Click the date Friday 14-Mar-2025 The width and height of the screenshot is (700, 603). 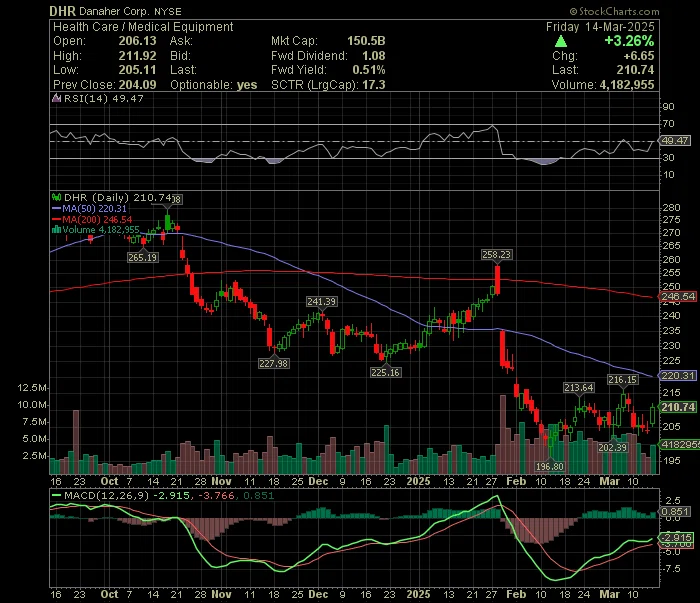pos(600,27)
